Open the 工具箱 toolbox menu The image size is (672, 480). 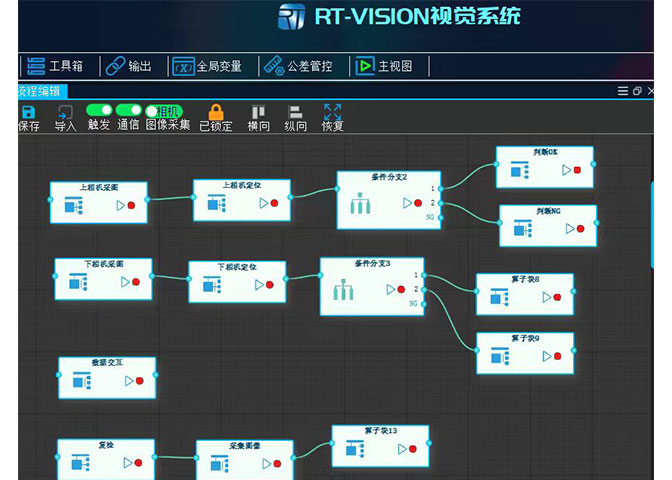click(x=55, y=66)
